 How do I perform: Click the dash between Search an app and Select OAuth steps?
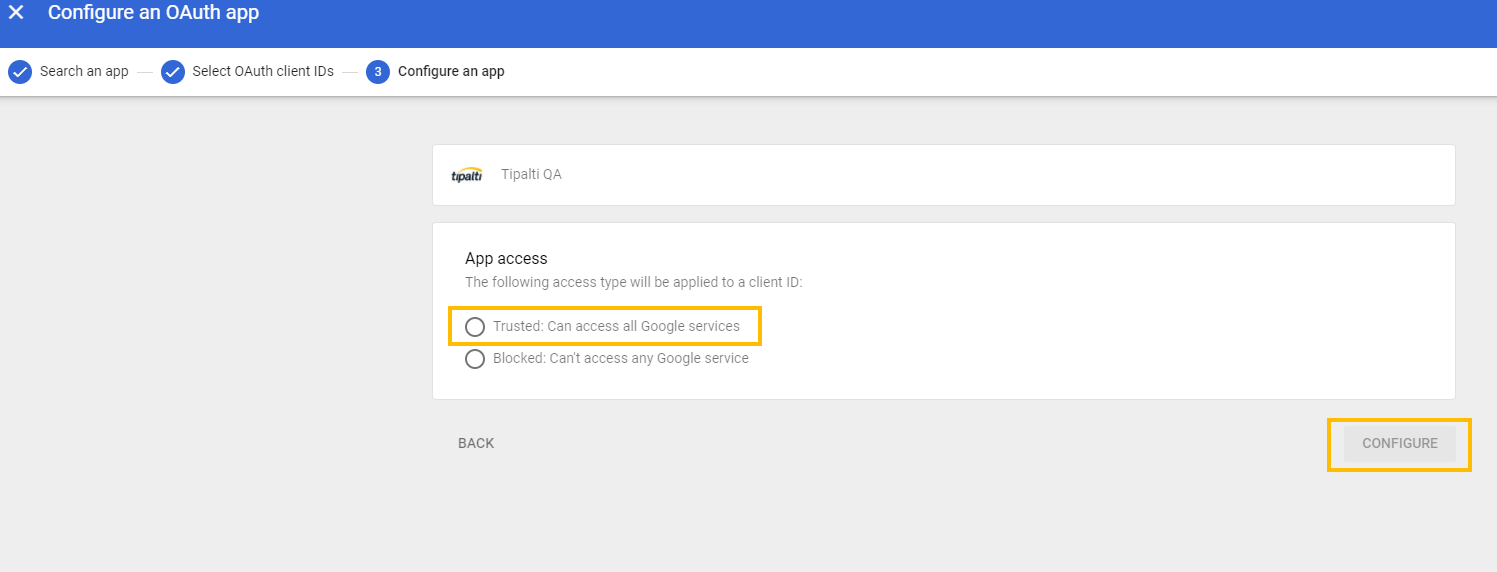[x=145, y=72]
